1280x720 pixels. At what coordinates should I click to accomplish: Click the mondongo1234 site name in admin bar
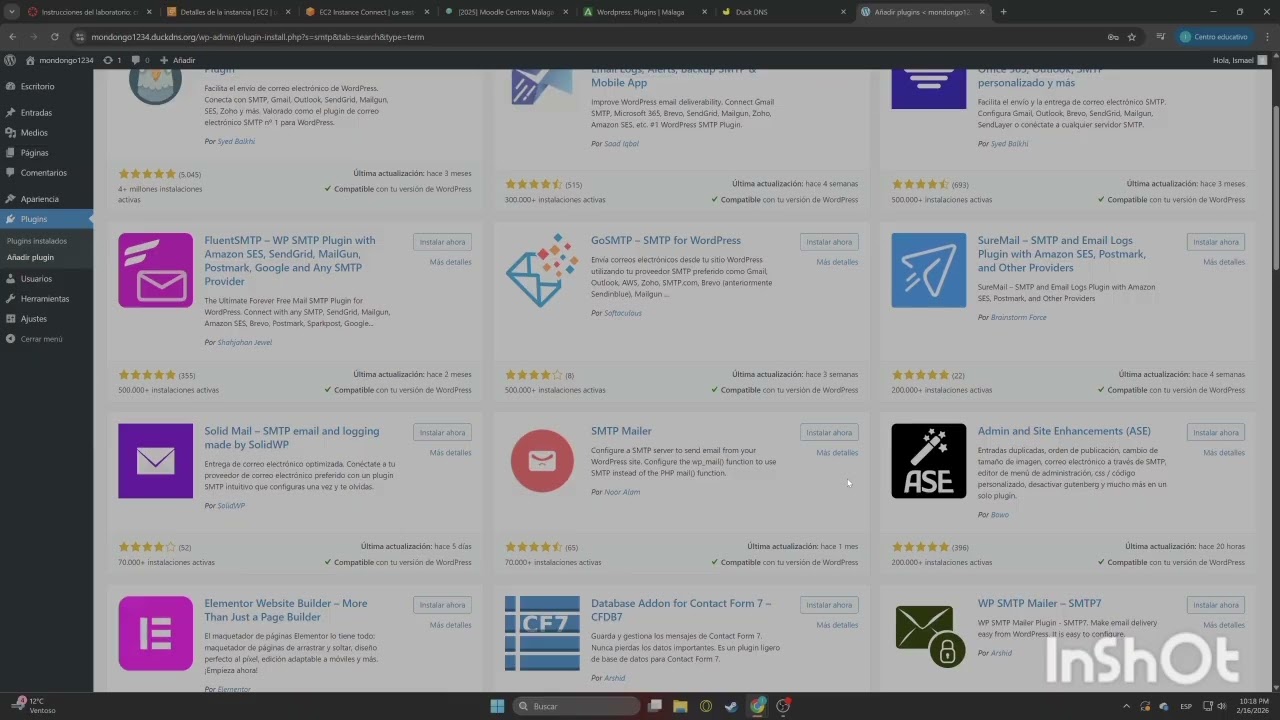click(x=60, y=60)
